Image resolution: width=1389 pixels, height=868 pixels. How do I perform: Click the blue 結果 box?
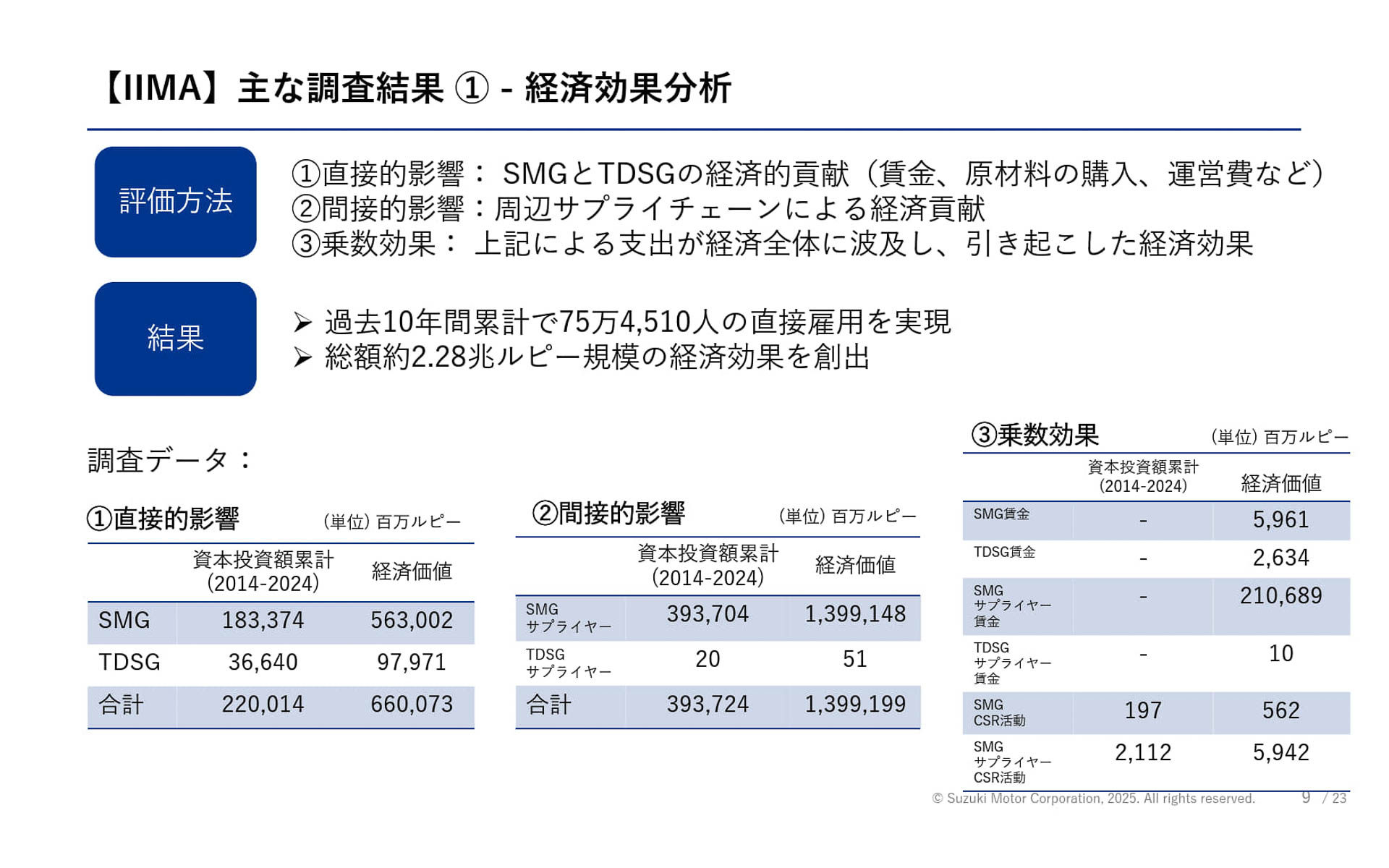click(x=175, y=339)
